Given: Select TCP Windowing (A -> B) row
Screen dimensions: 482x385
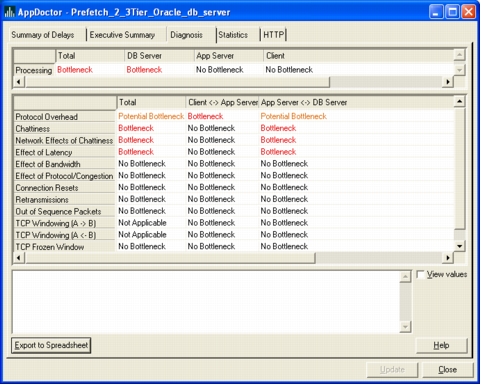Looking at the screenshot, I should pyautogui.click(x=64, y=223).
